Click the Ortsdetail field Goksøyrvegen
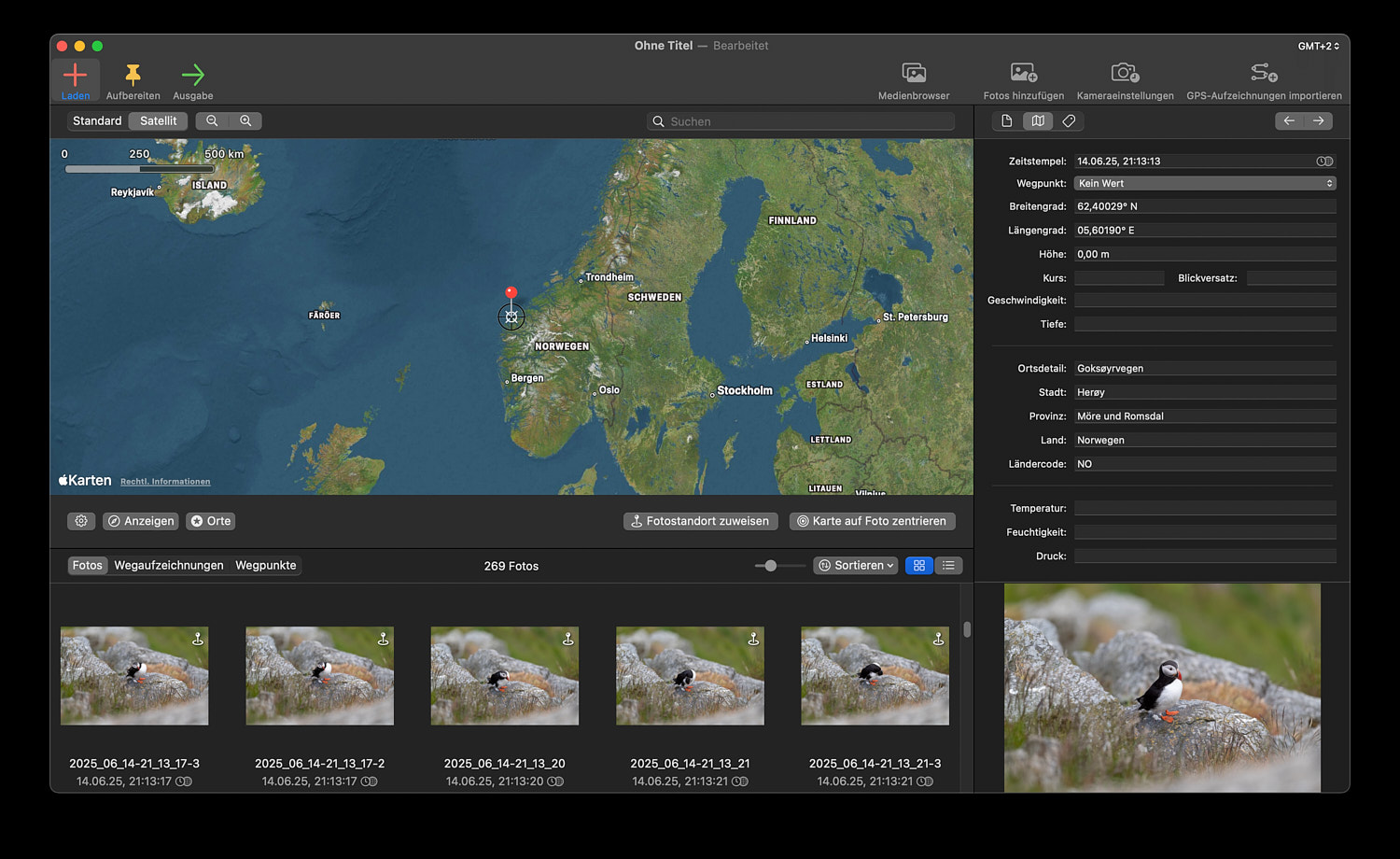Viewport: 1400px width, 859px height. pyautogui.click(x=1205, y=368)
